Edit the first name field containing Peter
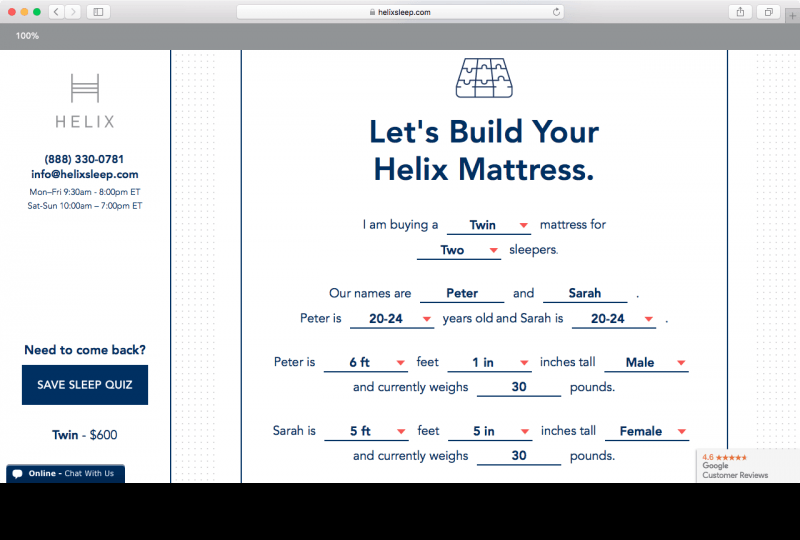 [462, 293]
